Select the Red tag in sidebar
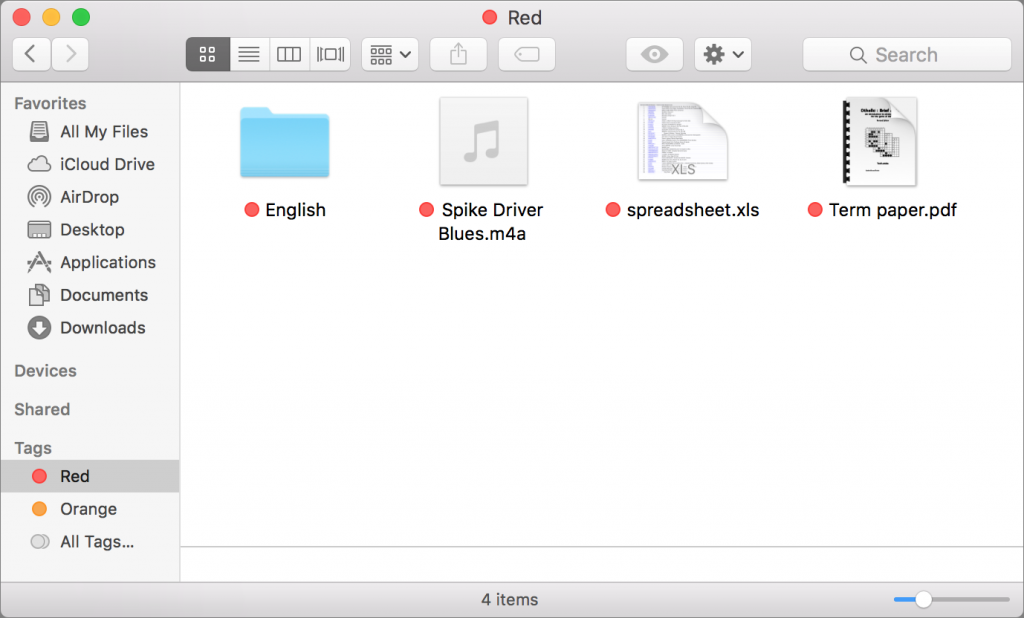Screen dimensions: 1024x618 [90, 476]
